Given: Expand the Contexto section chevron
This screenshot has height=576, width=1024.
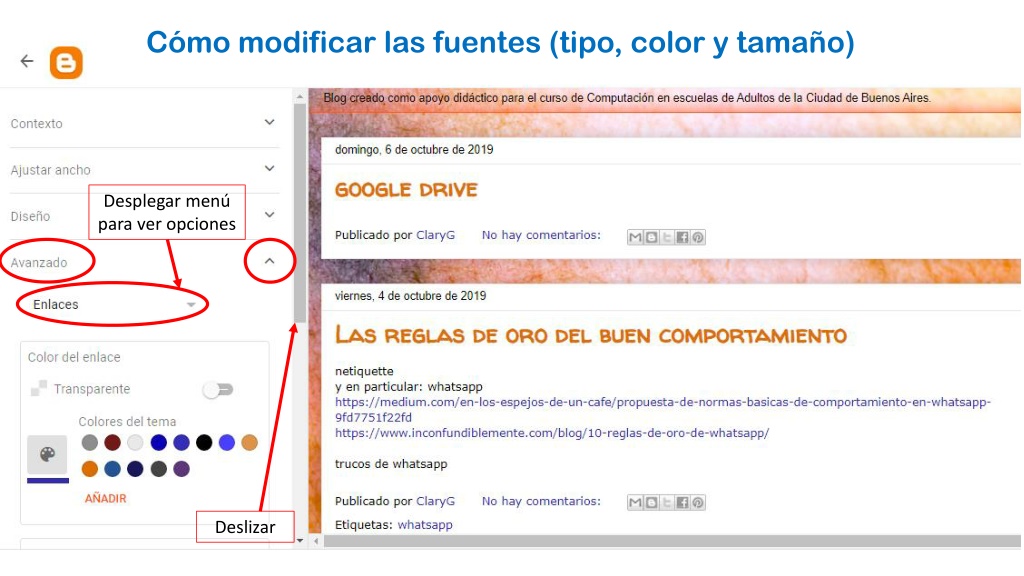Looking at the screenshot, I should click(269, 122).
